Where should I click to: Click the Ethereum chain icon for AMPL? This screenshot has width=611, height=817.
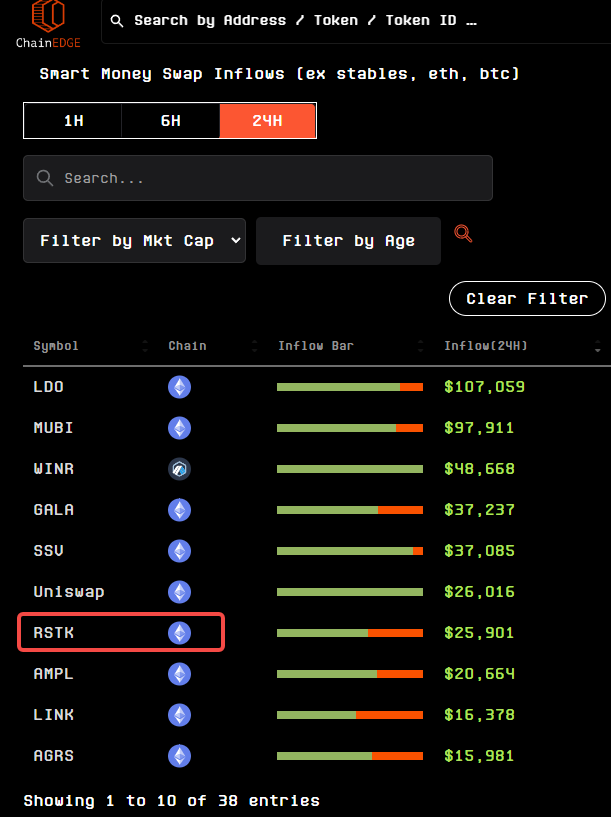179,674
